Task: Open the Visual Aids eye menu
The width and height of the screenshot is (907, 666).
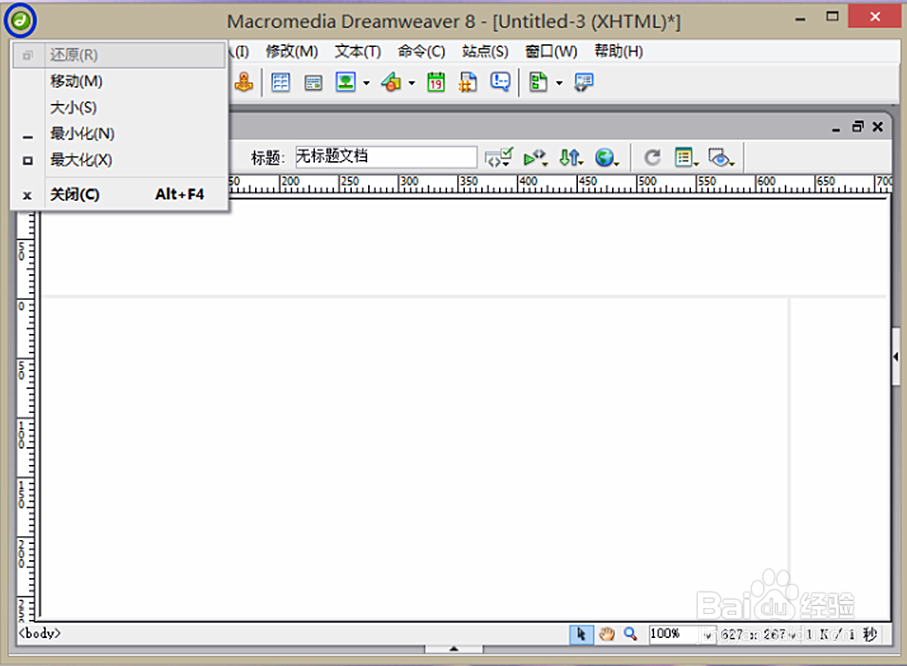Action: coord(721,157)
